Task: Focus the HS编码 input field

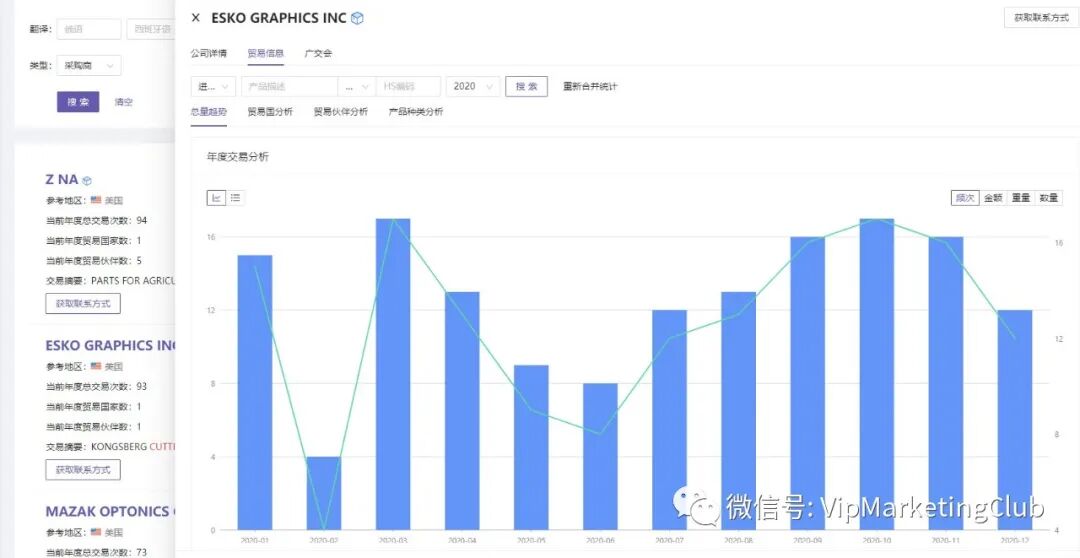Action: coord(408,86)
